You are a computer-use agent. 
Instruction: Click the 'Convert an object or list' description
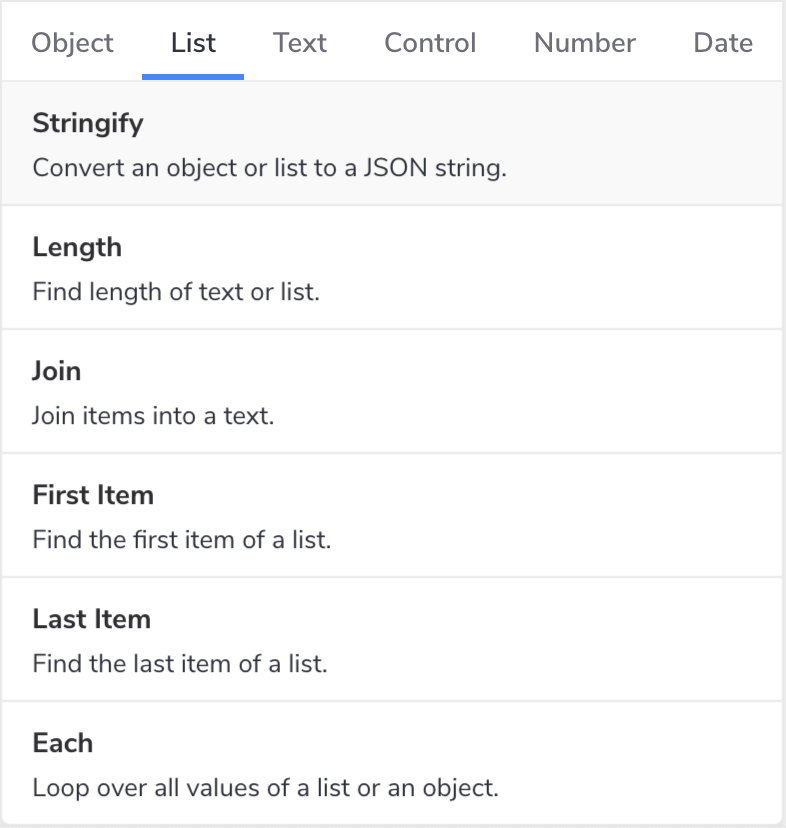tap(270, 167)
